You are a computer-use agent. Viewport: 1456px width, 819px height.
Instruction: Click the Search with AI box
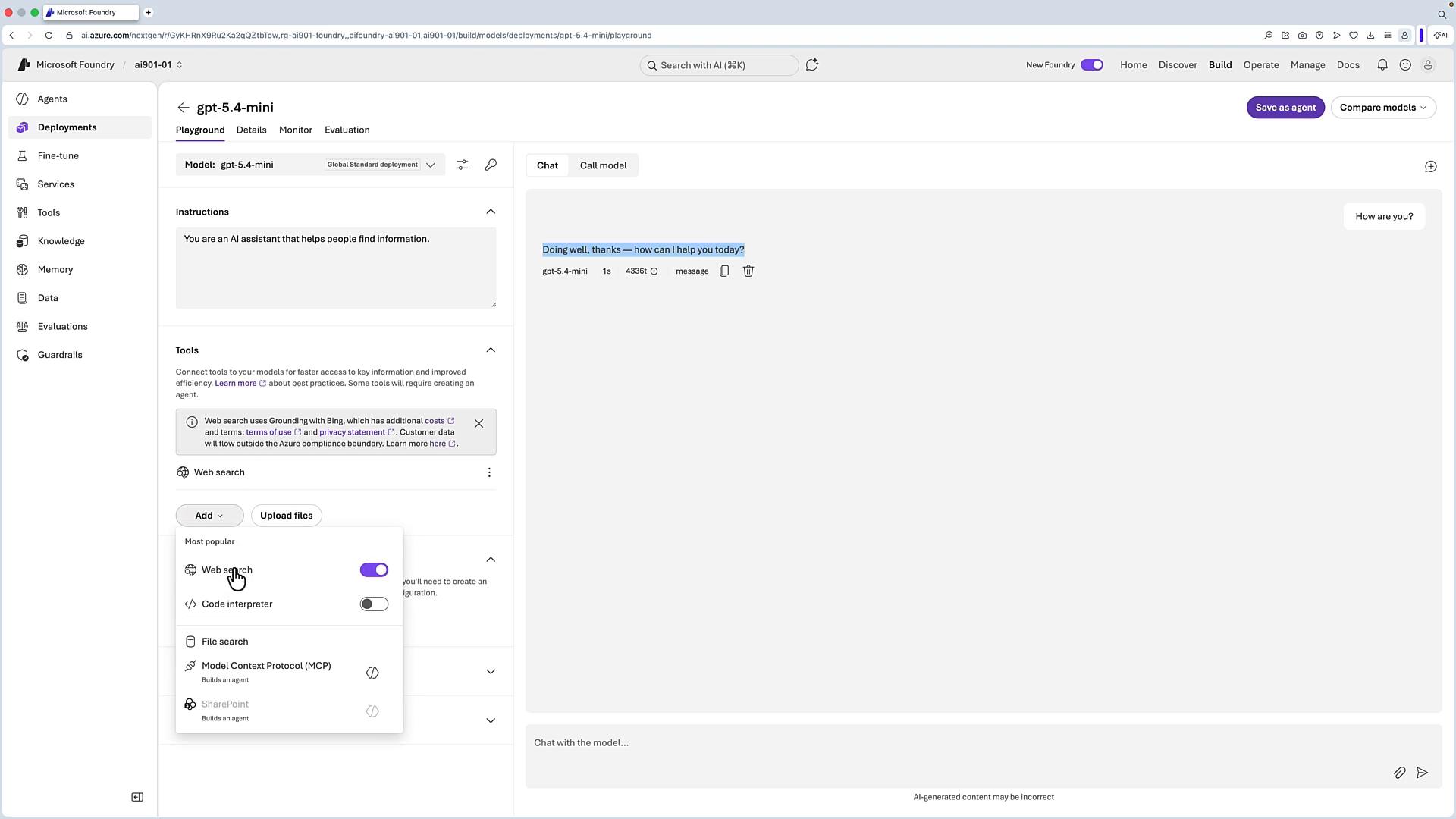718,65
